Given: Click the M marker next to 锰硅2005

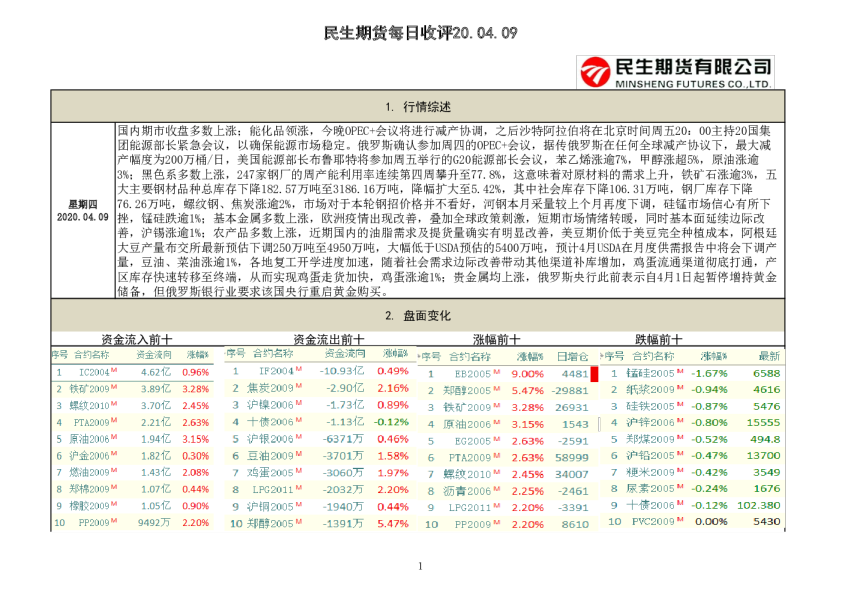Looking at the screenshot, I should tap(678, 372).
